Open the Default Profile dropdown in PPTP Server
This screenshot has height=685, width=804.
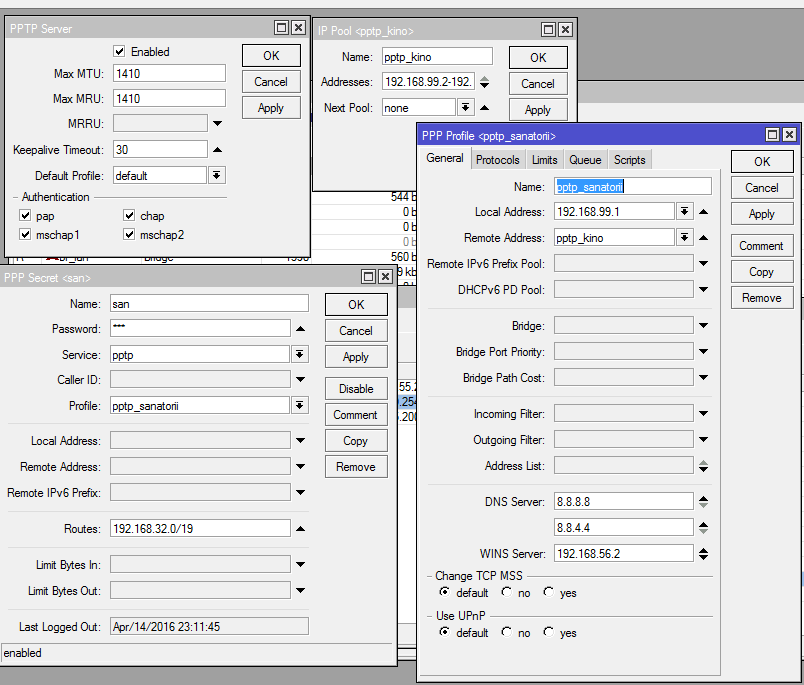tap(217, 175)
